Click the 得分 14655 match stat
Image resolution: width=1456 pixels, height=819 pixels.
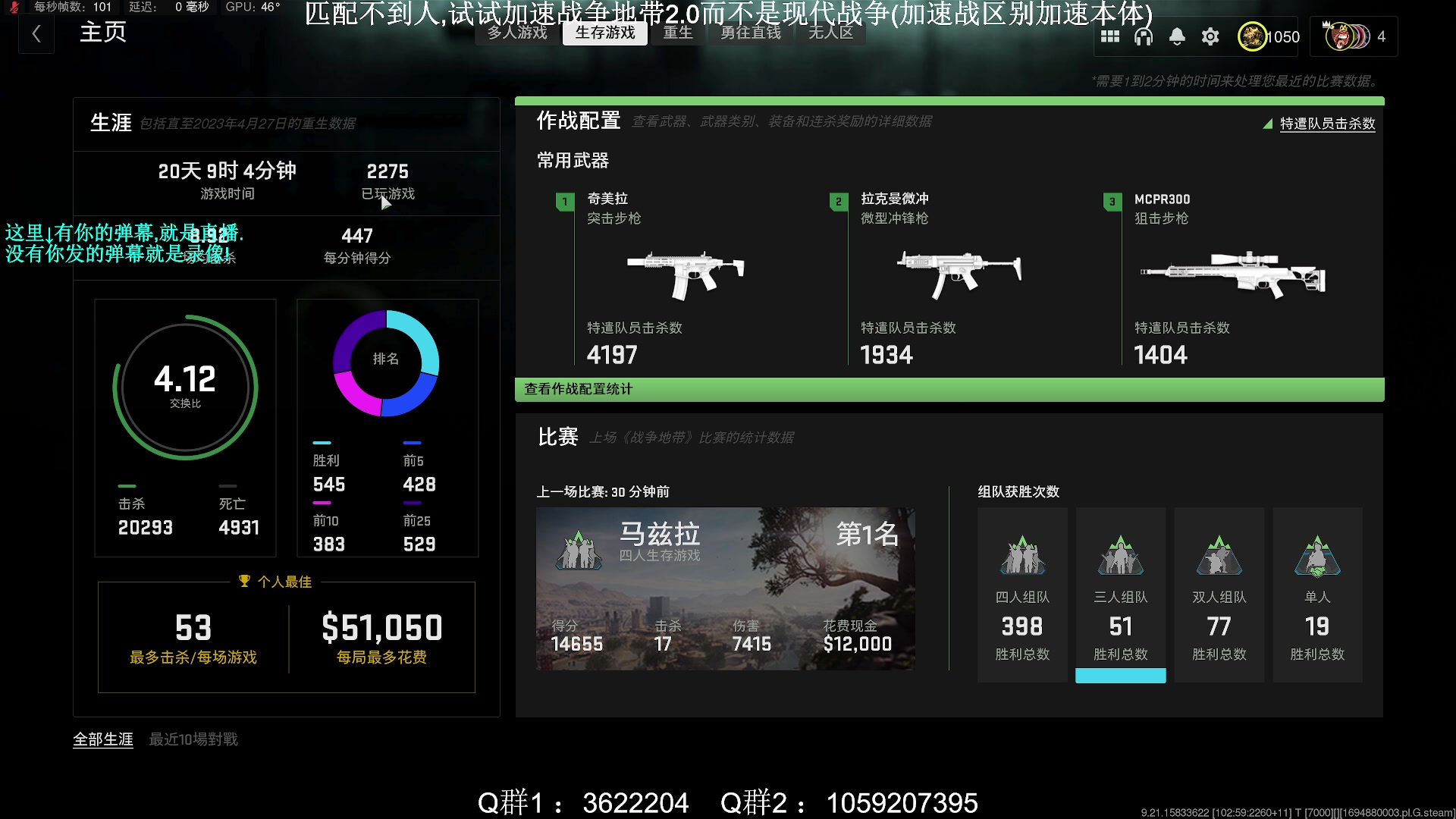point(576,635)
